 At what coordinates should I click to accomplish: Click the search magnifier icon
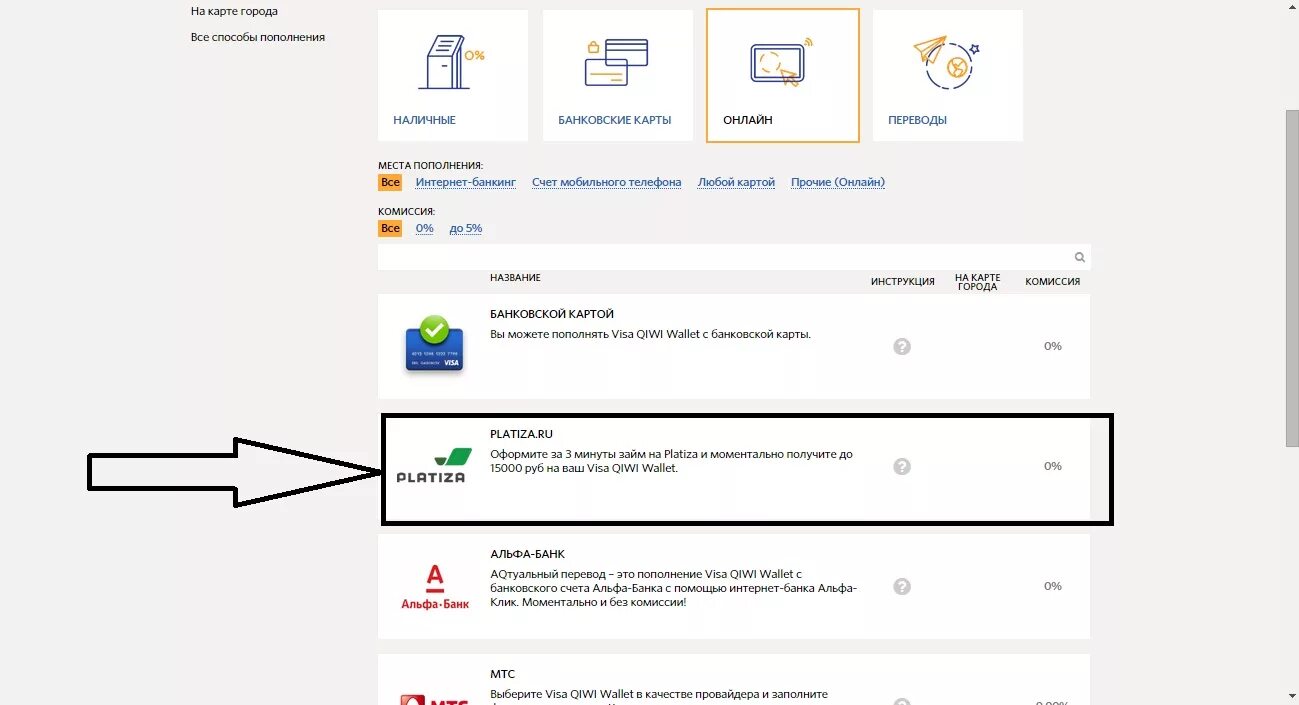click(x=1080, y=257)
